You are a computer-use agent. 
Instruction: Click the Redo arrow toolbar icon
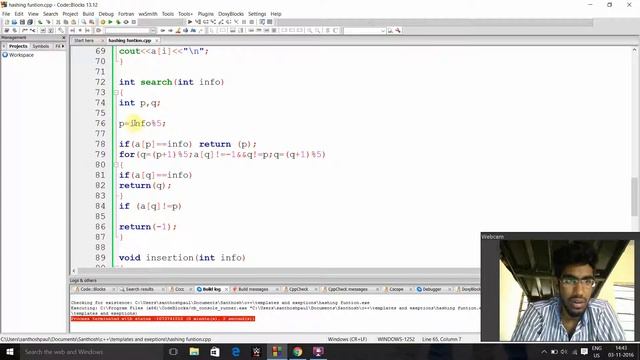(48, 22)
